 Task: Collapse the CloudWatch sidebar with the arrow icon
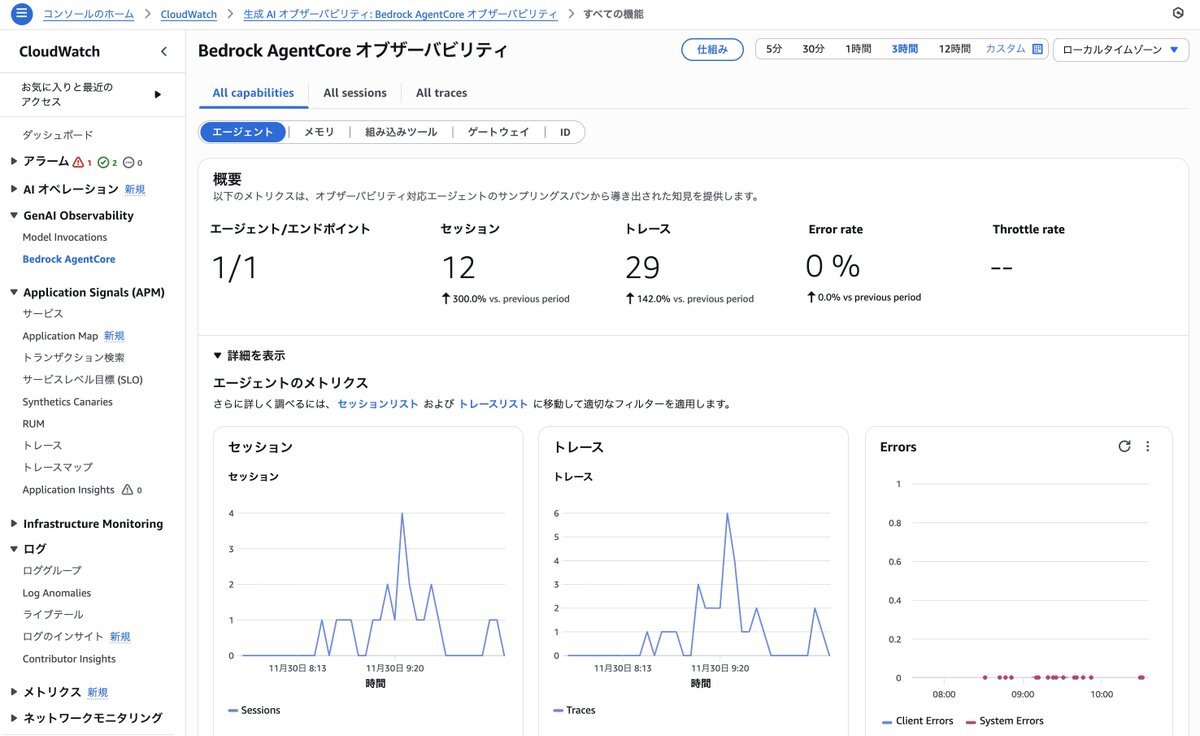(x=164, y=52)
